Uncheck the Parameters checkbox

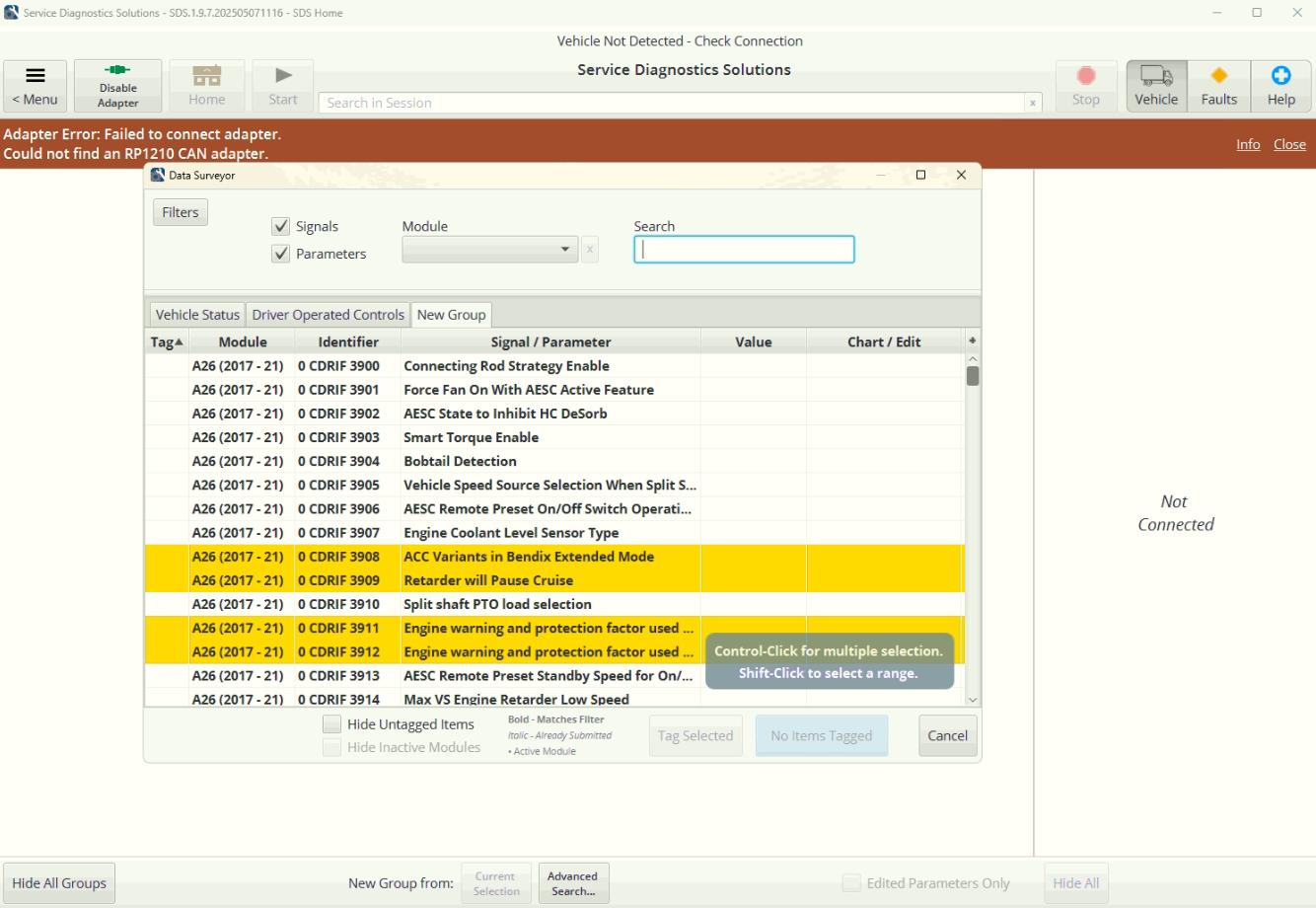[x=281, y=254]
